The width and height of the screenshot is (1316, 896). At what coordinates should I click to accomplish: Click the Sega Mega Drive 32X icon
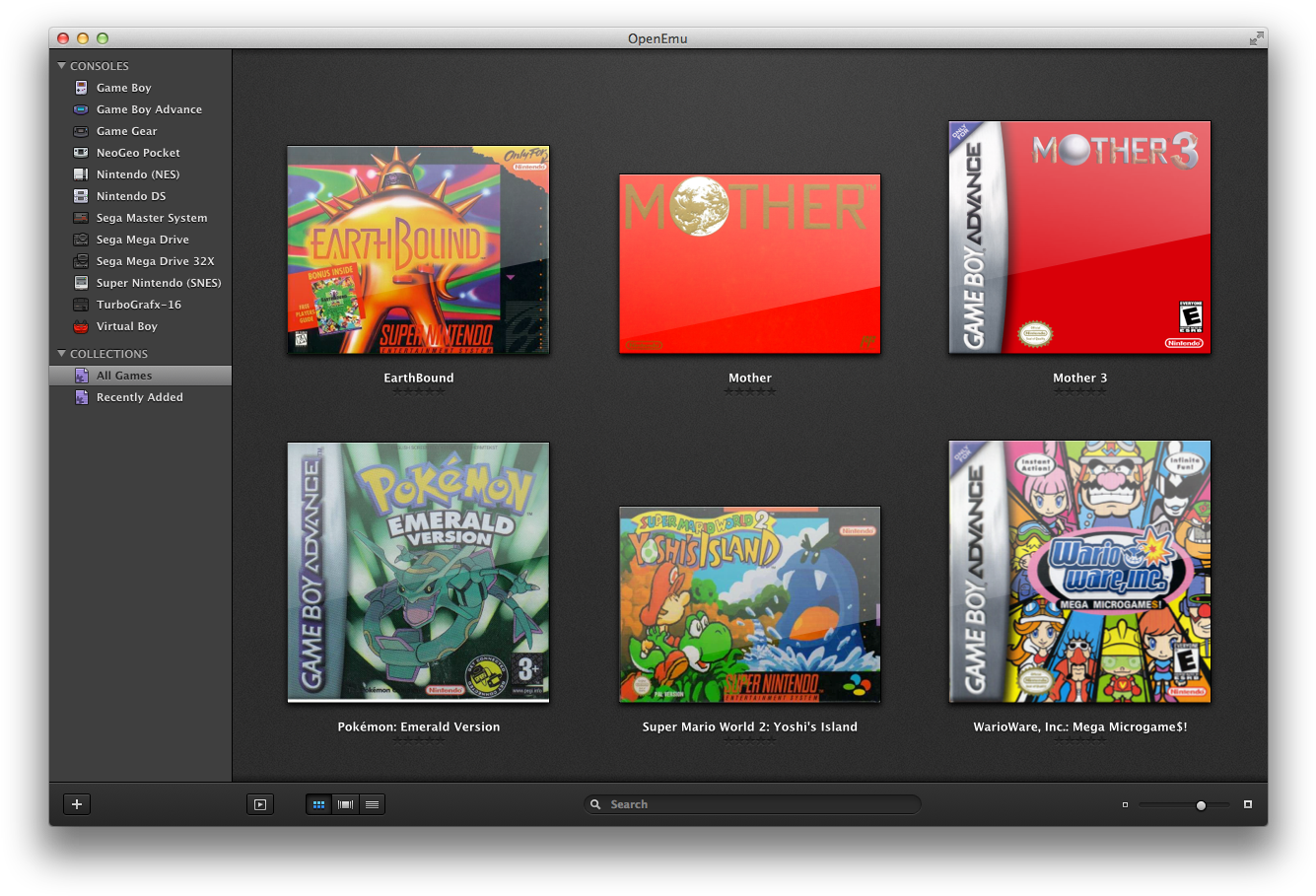pos(81,261)
